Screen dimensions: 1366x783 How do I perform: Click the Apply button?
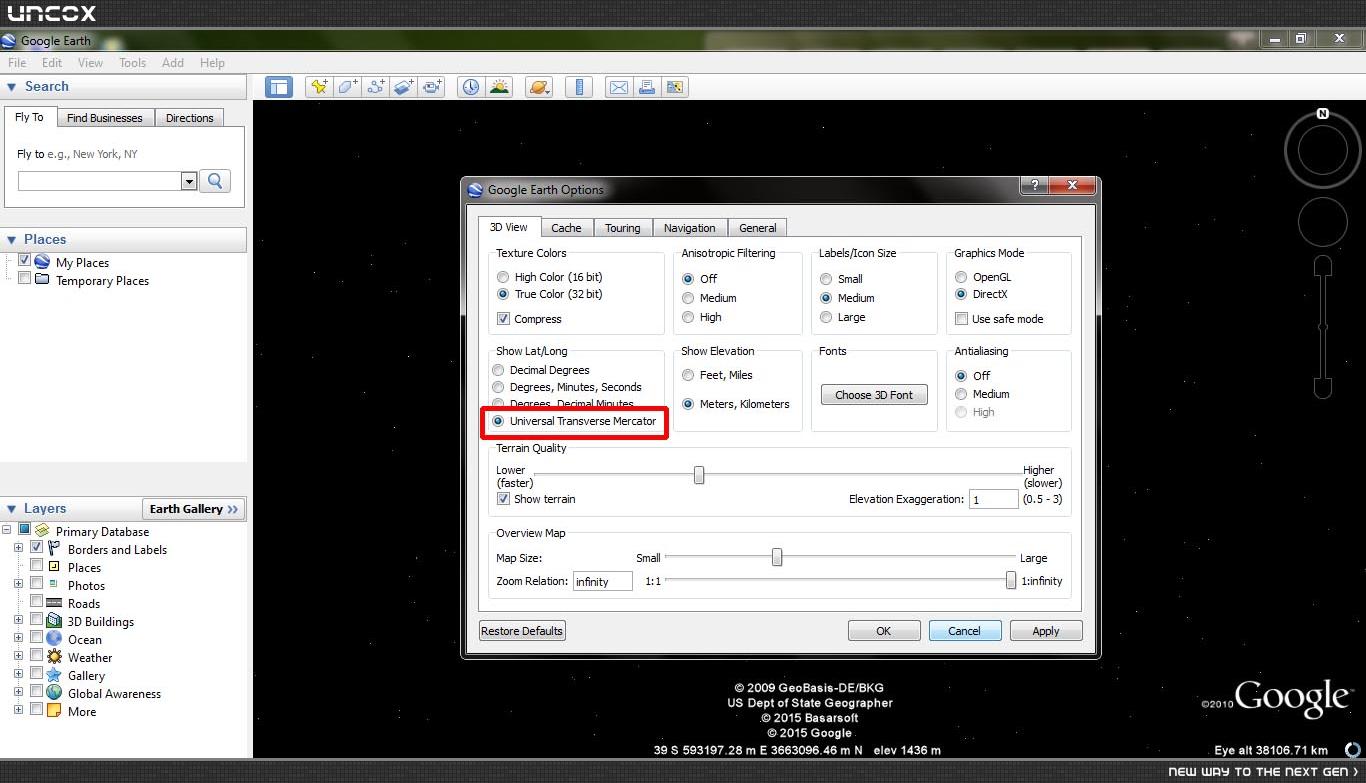point(1045,631)
